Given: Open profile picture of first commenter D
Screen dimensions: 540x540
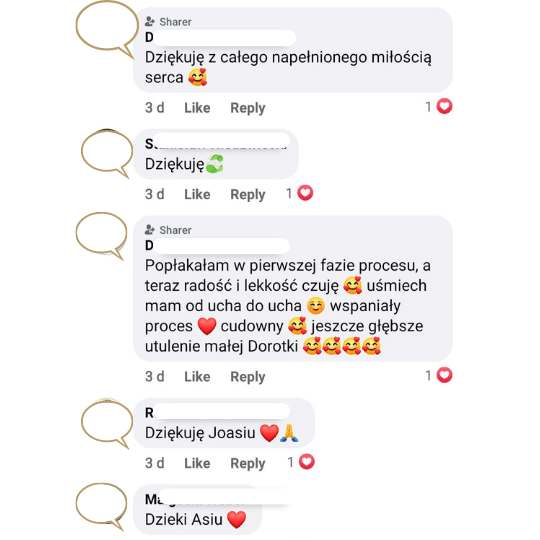Looking at the screenshot, I should click(x=107, y=29).
